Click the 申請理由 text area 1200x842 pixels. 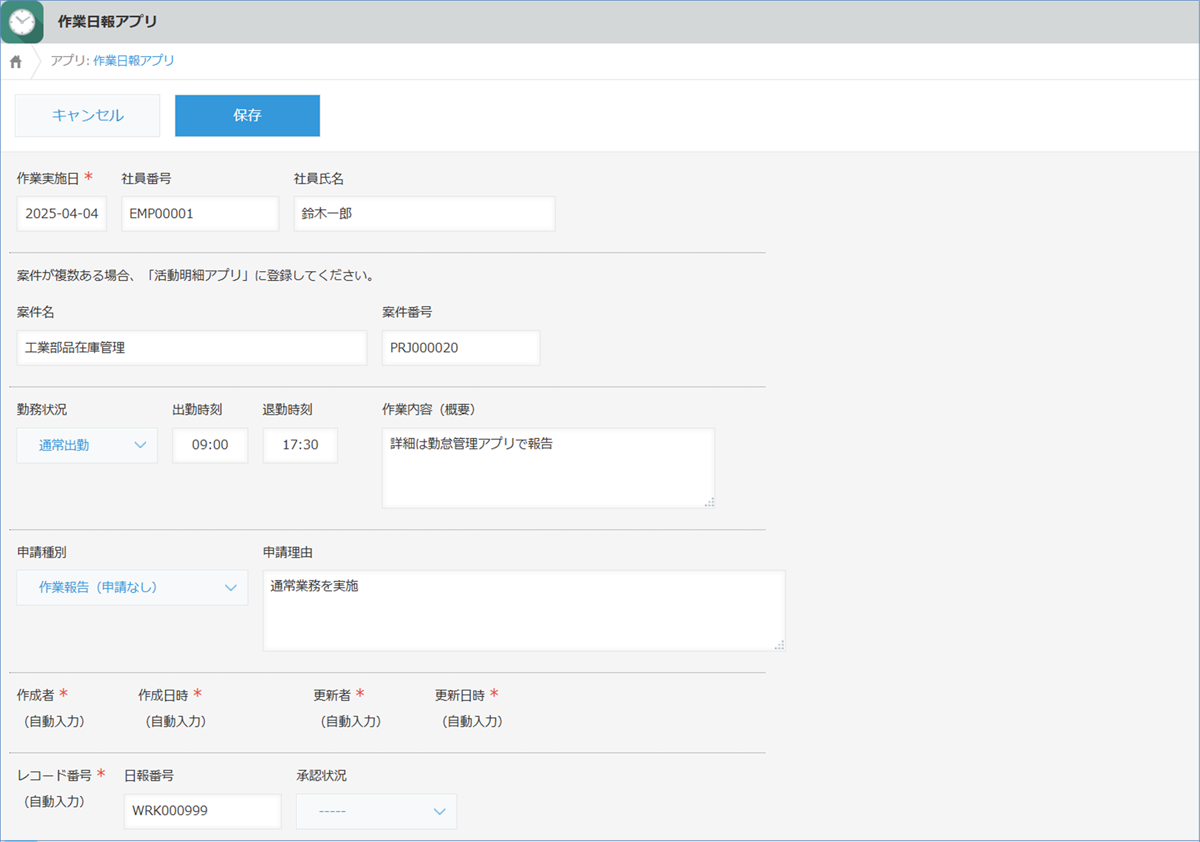tap(523, 610)
